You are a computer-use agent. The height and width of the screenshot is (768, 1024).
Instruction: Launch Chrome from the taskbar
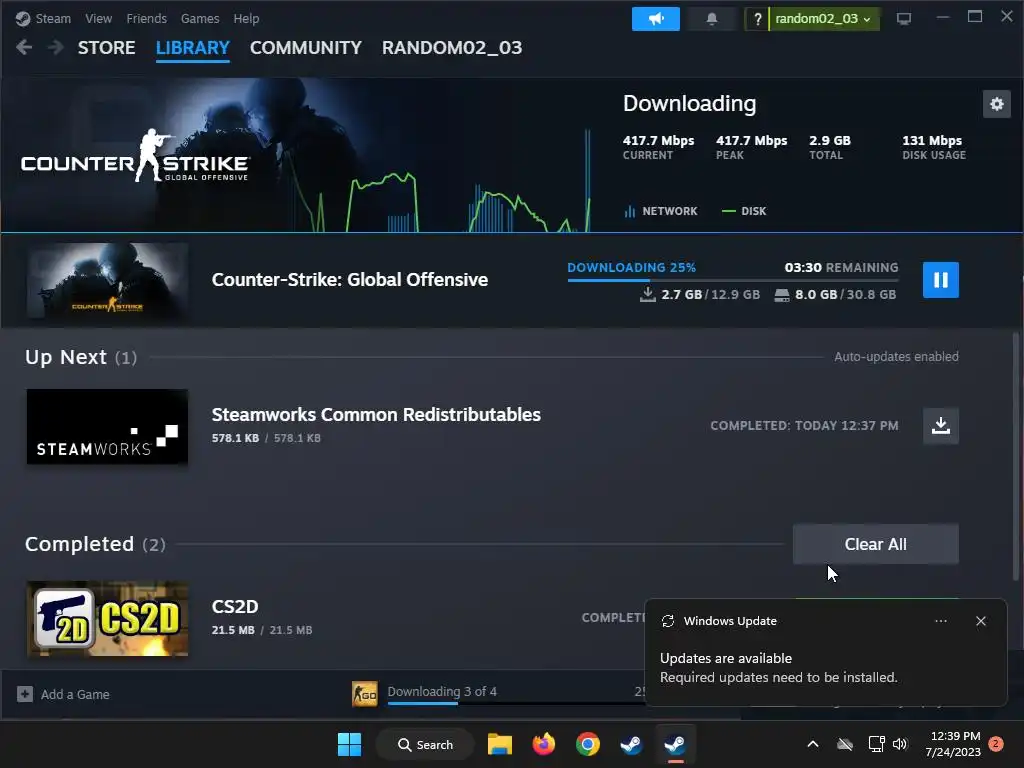[588, 744]
